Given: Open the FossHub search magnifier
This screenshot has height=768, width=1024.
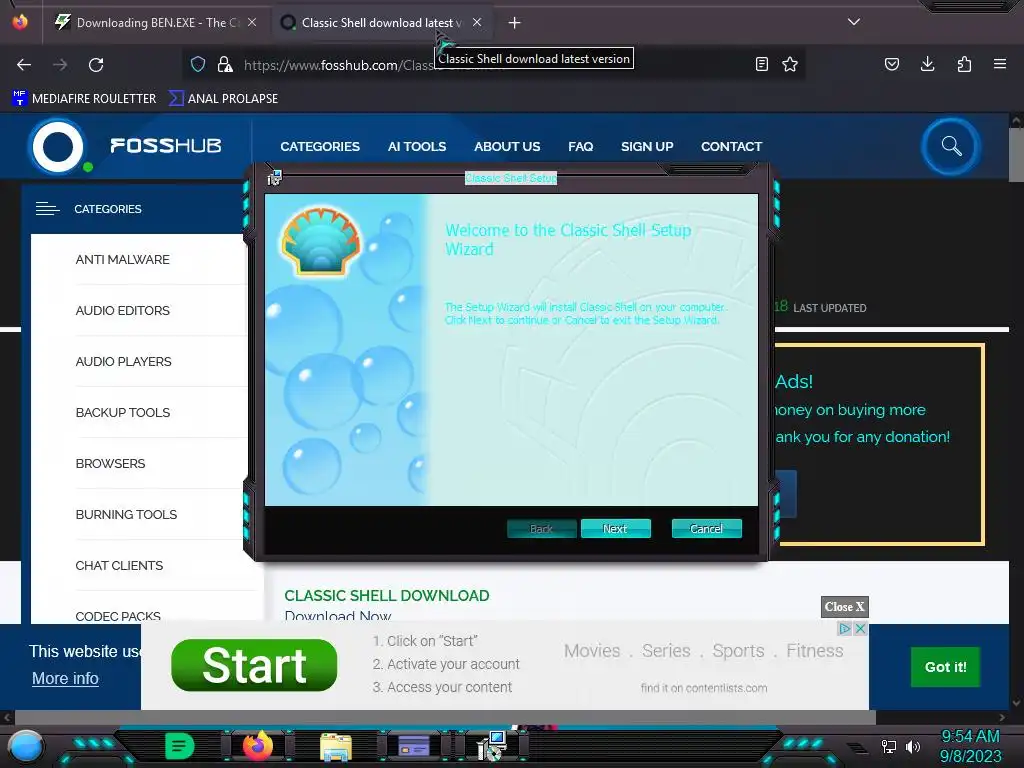Looking at the screenshot, I should pos(952,146).
